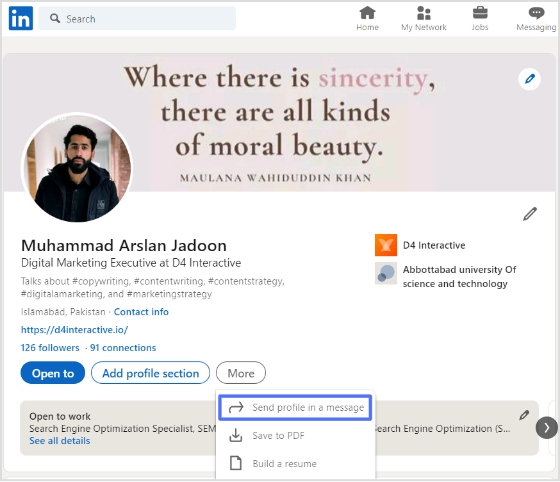Open the Contact info link
Image resolution: width=560 pixels, height=482 pixels.
pos(141,312)
